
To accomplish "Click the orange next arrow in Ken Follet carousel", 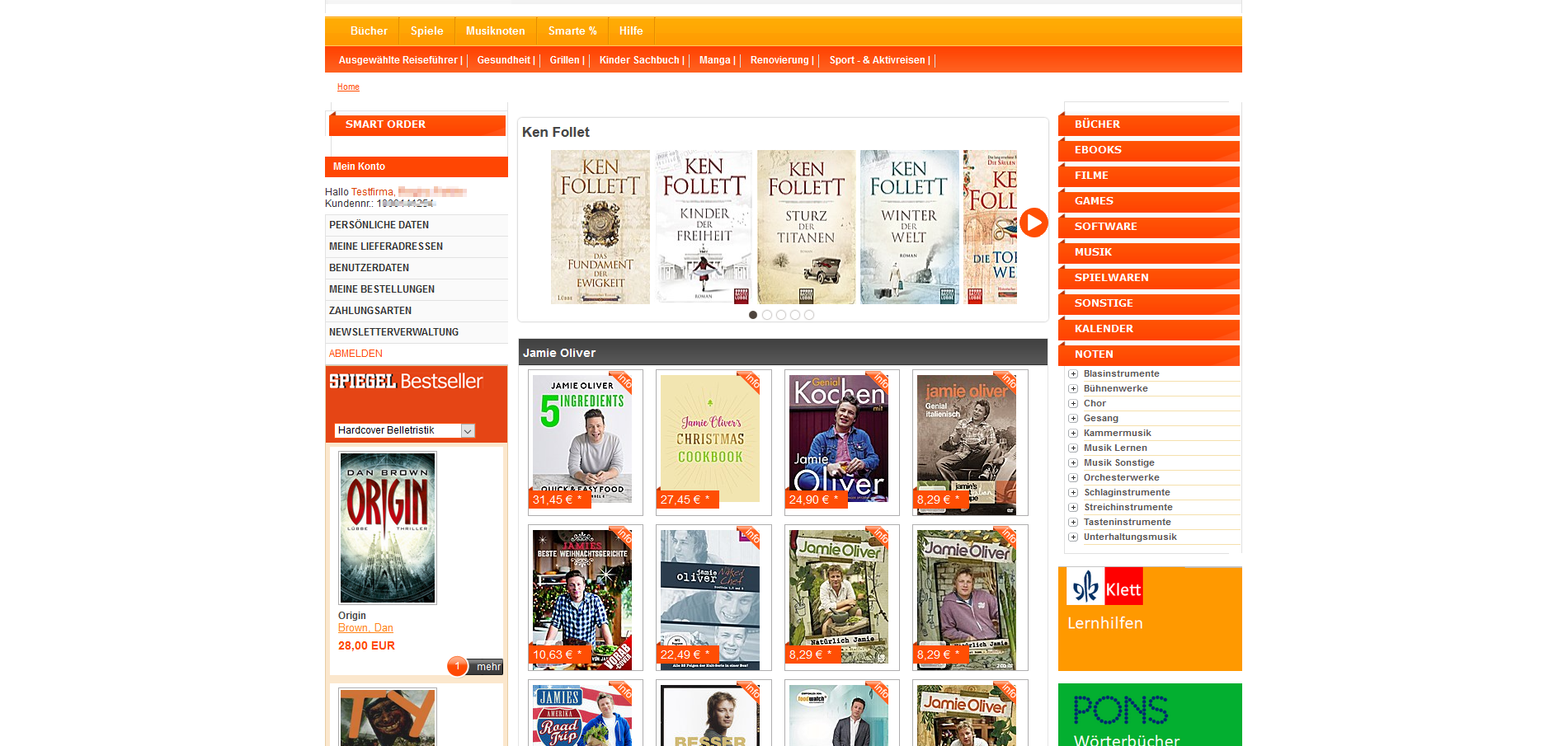I will (x=1034, y=223).
